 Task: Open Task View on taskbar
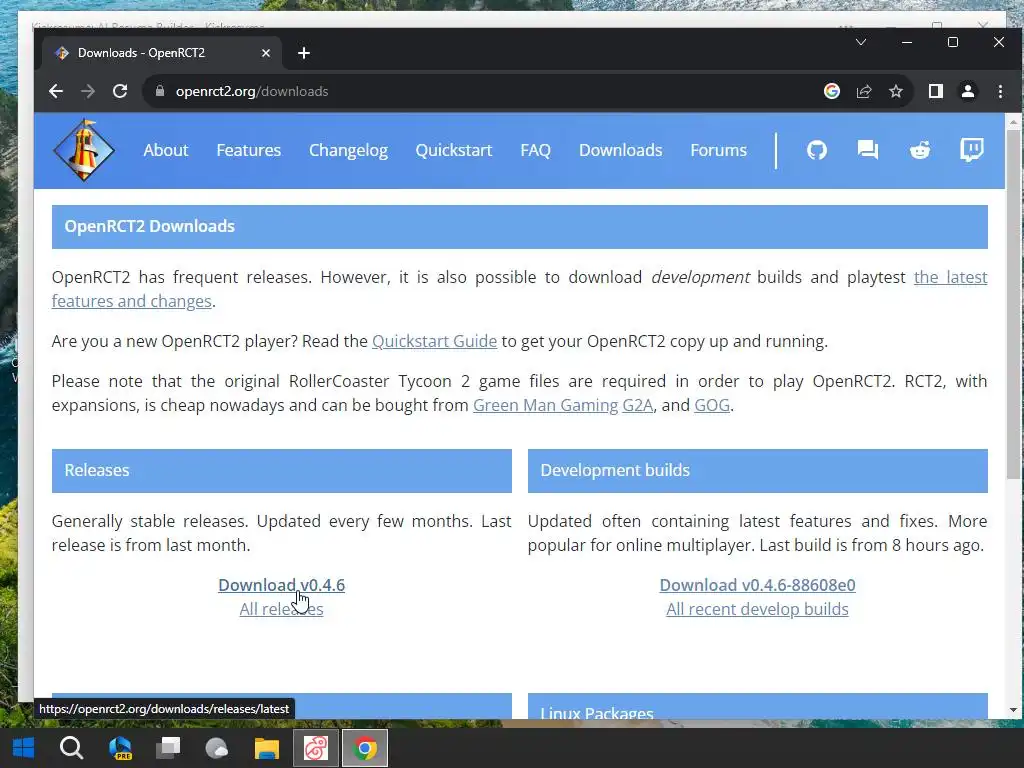[x=168, y=748]
